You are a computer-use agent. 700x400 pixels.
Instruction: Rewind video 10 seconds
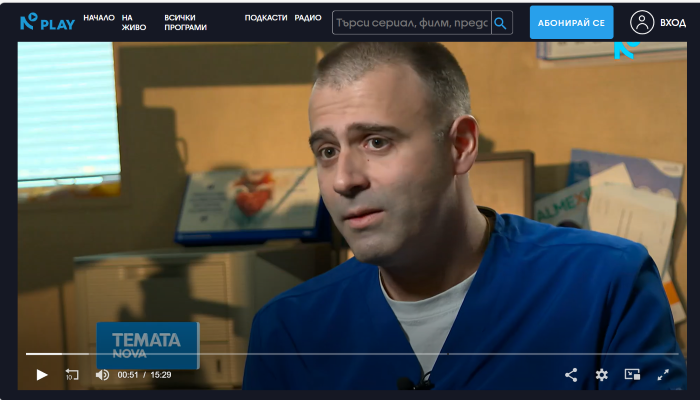click(71, 375)
